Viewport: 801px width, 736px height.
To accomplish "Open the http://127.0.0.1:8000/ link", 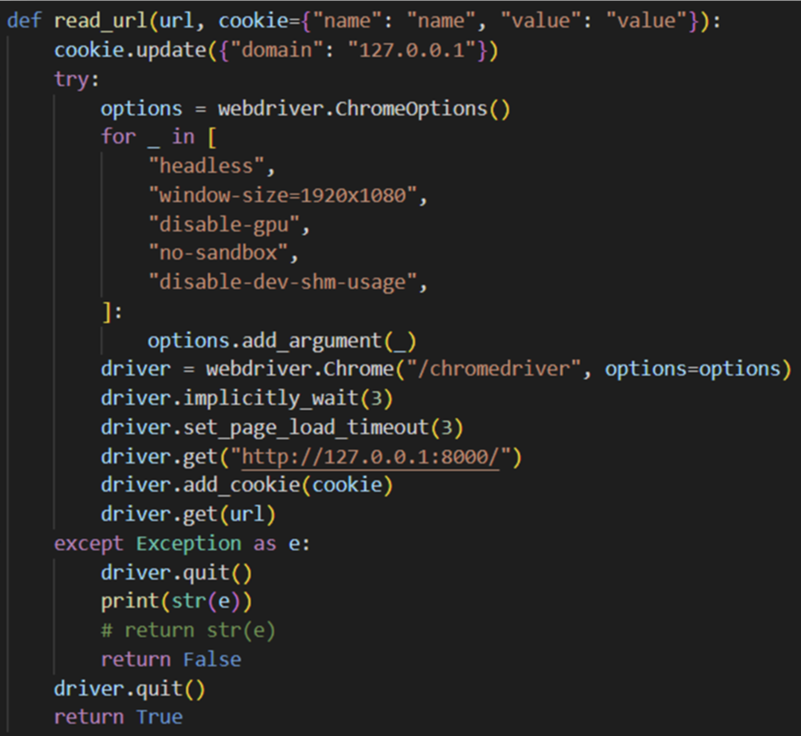I will pyautogui.click(x=370, y=457).
